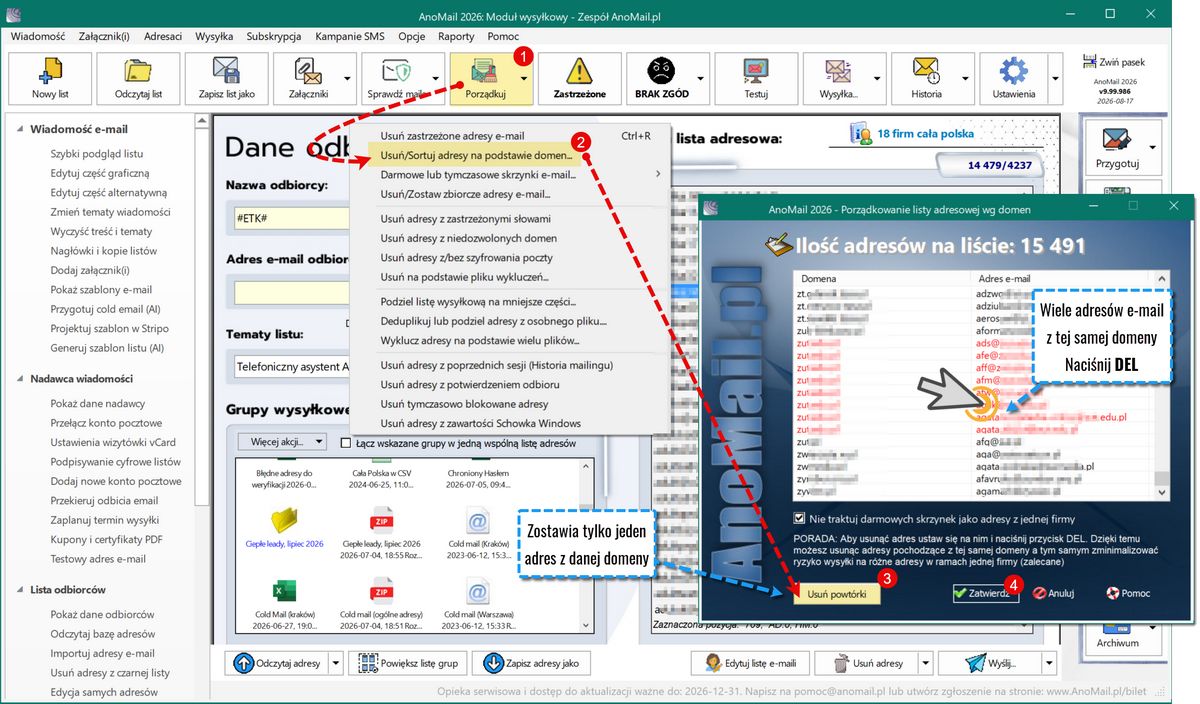Click Powiększ listę grup button
Viewport: 1200px width, 704px height.
coord(406,663)
